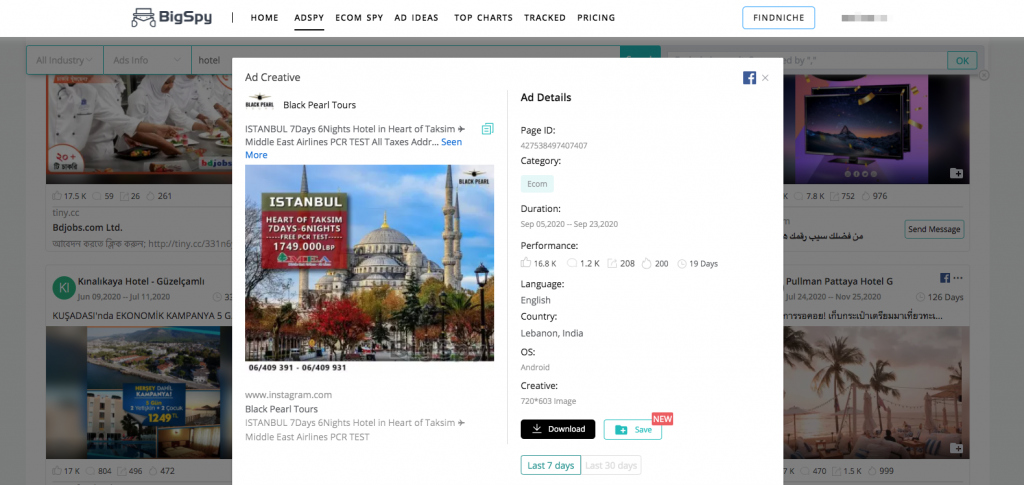Click comment icon showing 7.8 K
Viewport: 1024px width, 485px height.
[x=801, y=196]
